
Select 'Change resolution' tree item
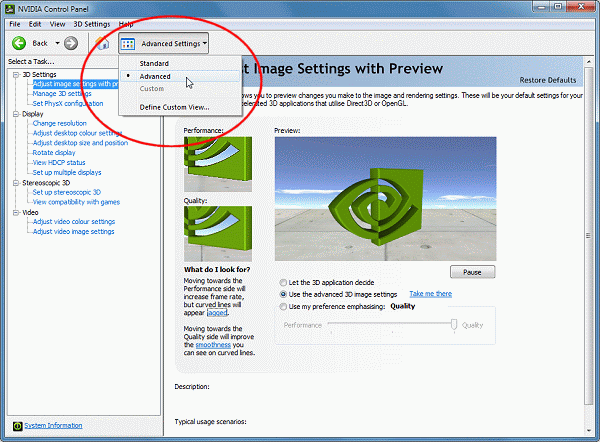point(60,123)
